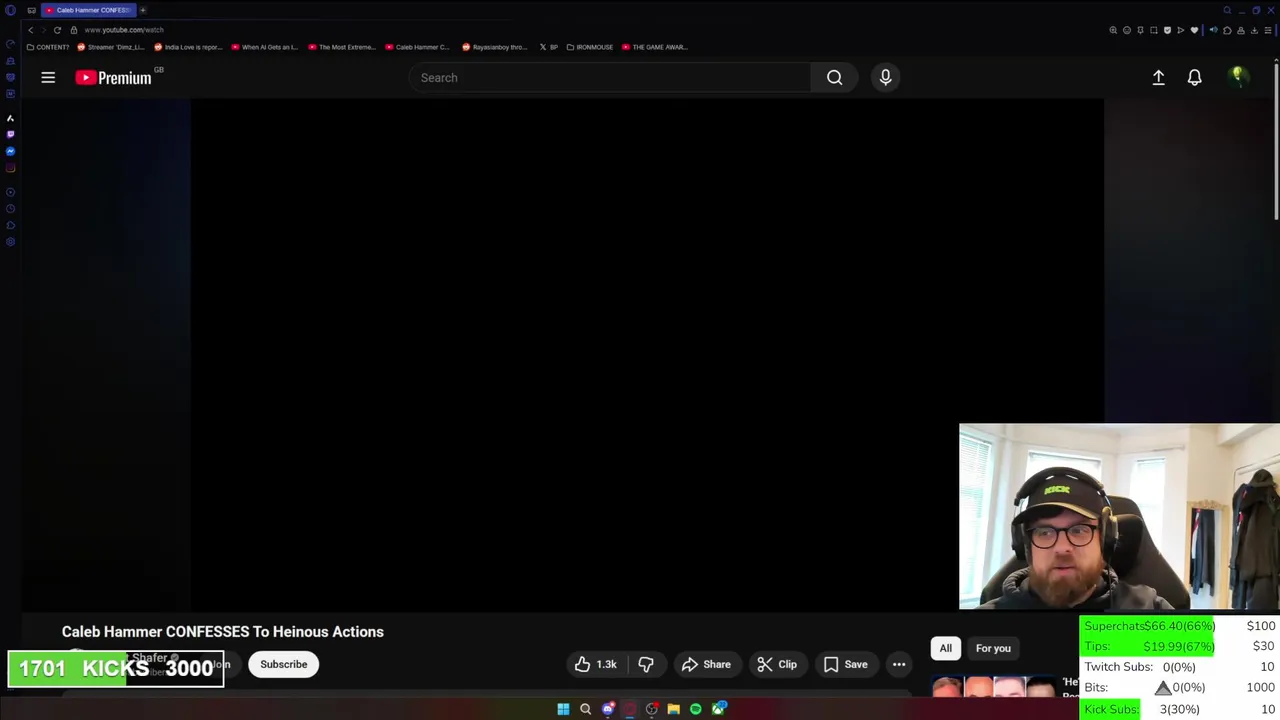Open YouTube notifications bell
1280x720 pixels.
tap(1194, 77)
